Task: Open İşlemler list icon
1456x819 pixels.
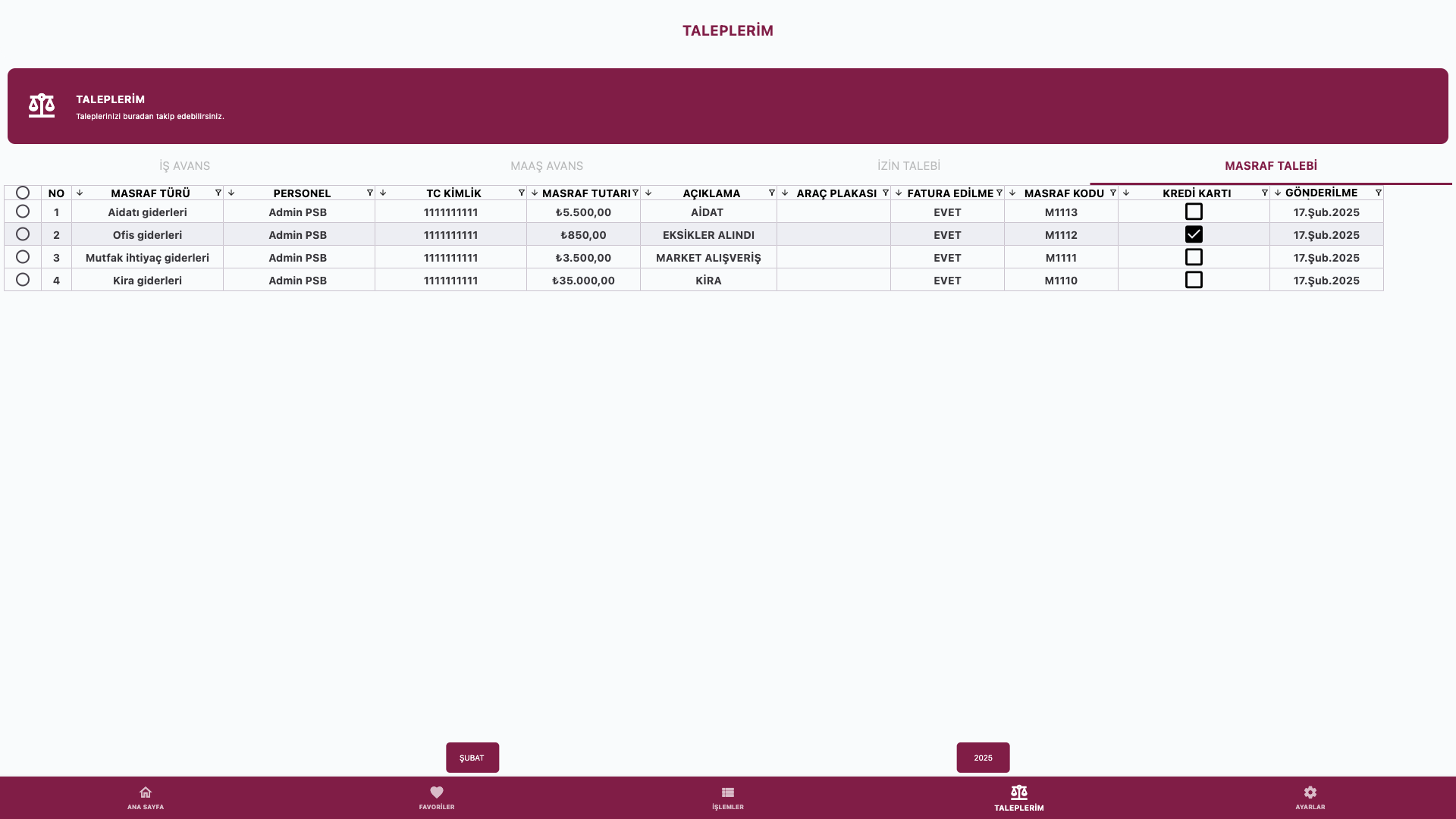Action: [728, 792]
